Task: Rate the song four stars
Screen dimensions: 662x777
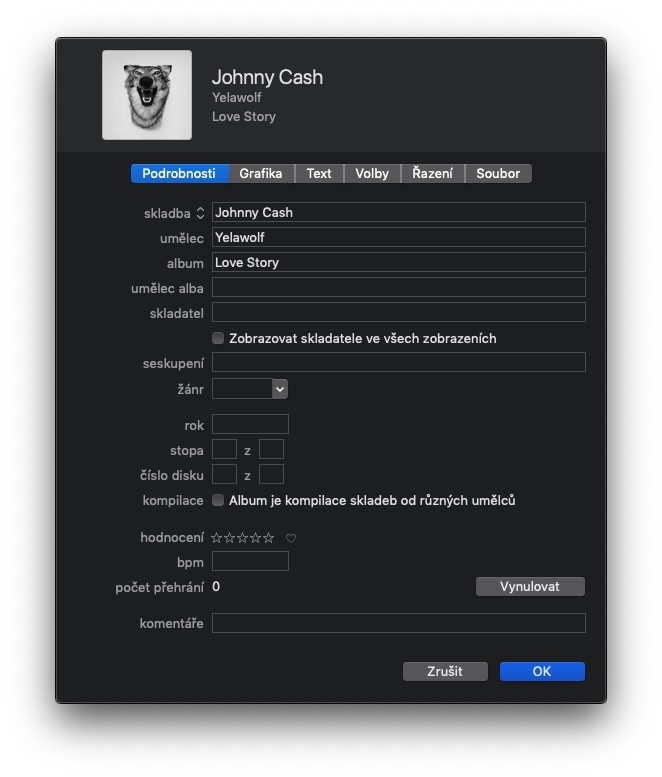Action: [x=255, y=538]
